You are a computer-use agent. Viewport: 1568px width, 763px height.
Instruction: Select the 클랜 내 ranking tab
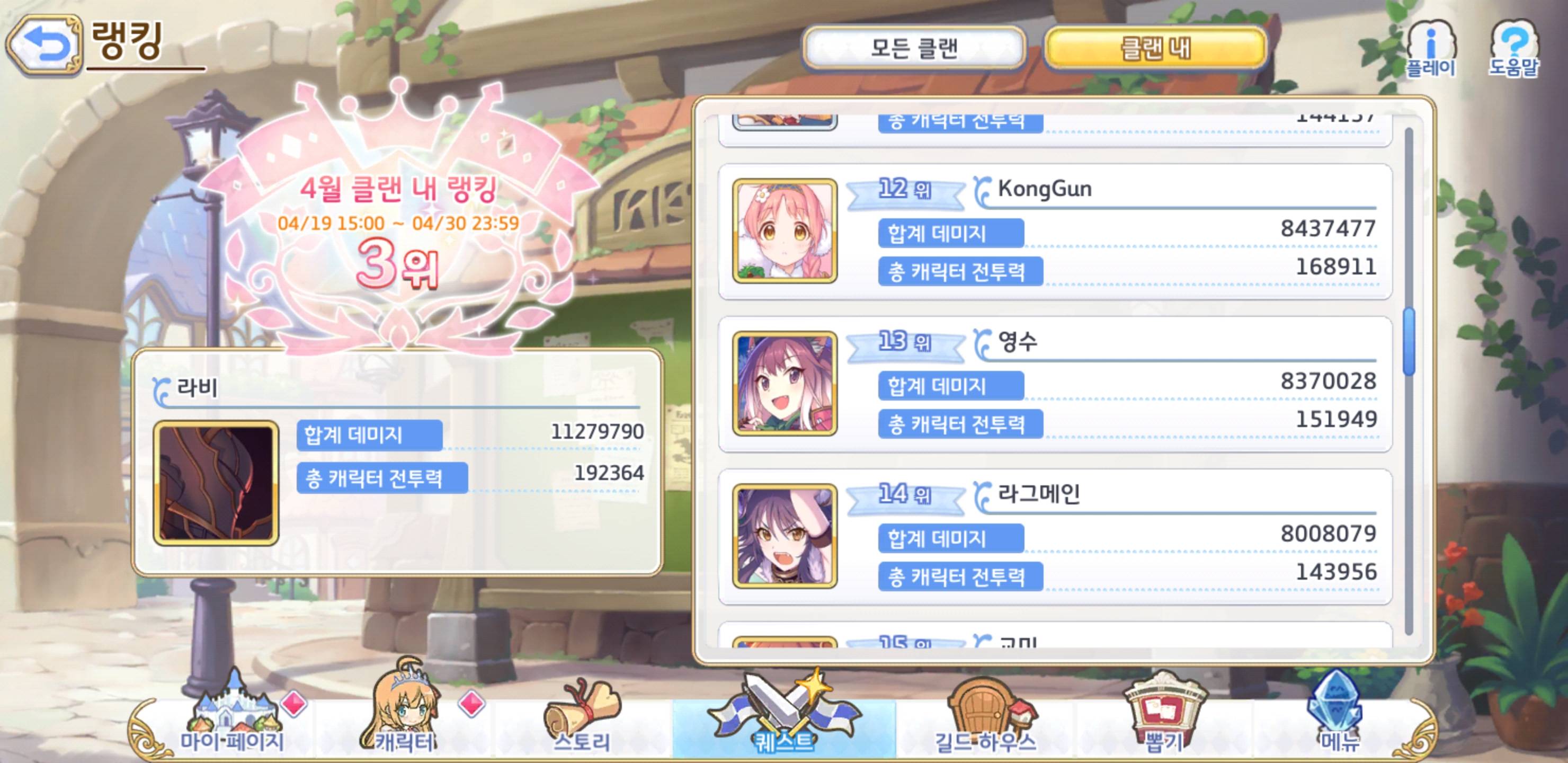coord(1155,48)
